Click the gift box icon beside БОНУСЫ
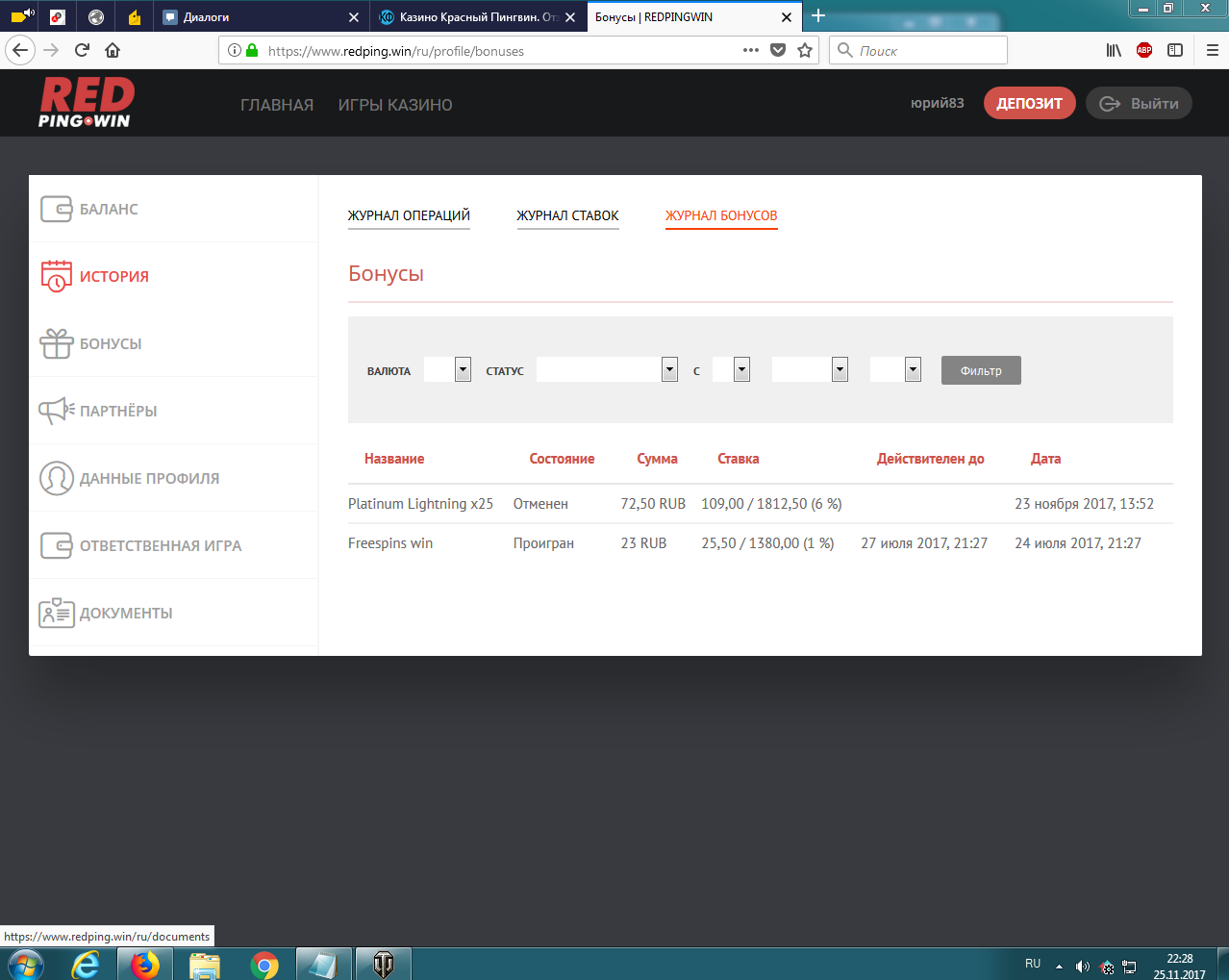The height and width of the screenshot is (980, 1229). click(57, 343)
